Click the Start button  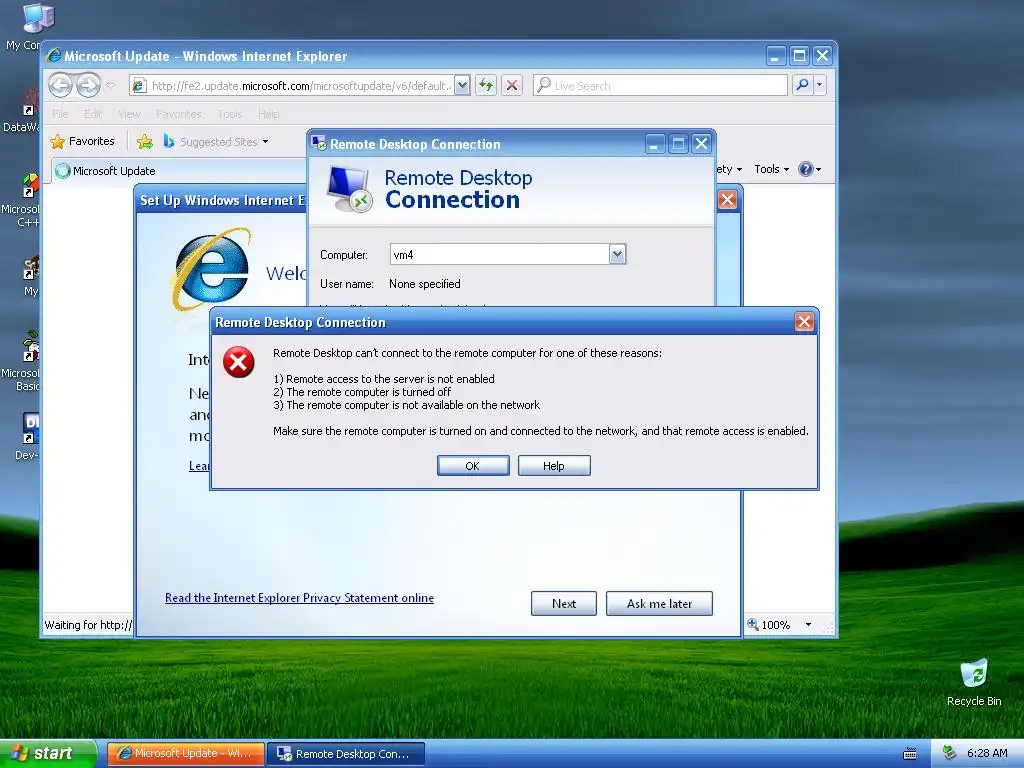click(49, 754)
